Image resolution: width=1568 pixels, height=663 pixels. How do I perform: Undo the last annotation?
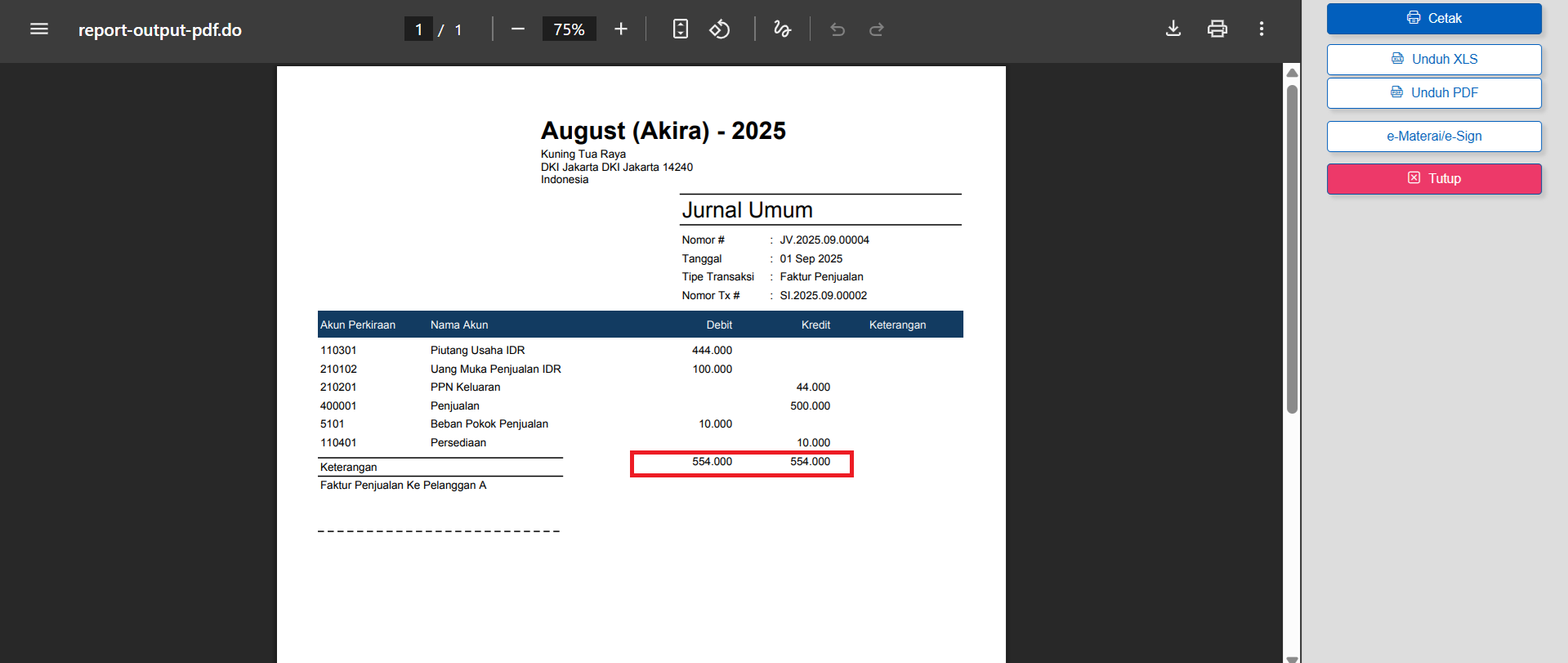838,29
